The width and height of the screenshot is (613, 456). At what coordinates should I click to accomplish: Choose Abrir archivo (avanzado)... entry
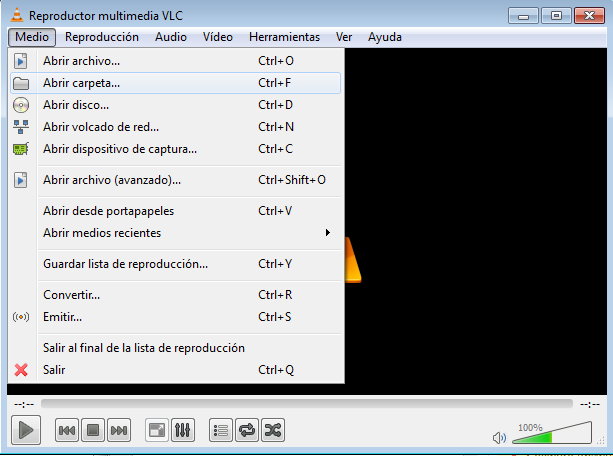click(175, 180)
